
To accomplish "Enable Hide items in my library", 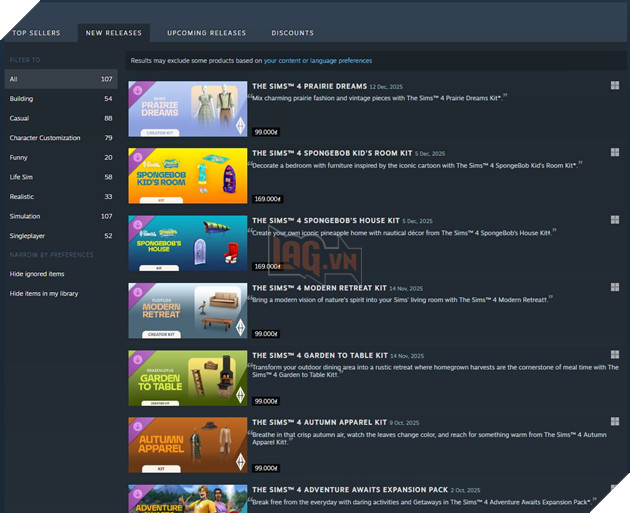I will tap(43, 293).
